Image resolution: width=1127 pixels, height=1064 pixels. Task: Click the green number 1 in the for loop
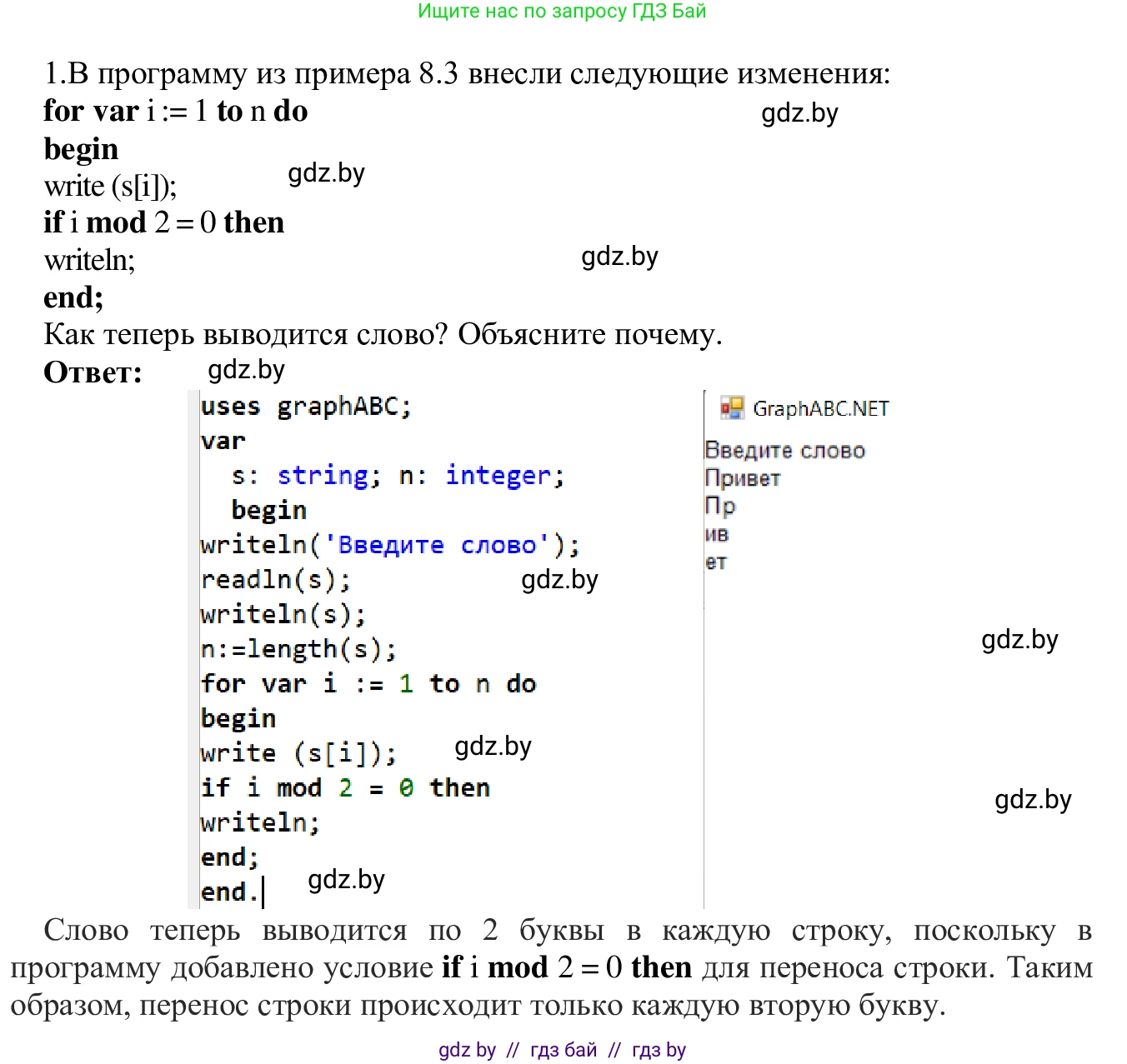coord(406,683)
